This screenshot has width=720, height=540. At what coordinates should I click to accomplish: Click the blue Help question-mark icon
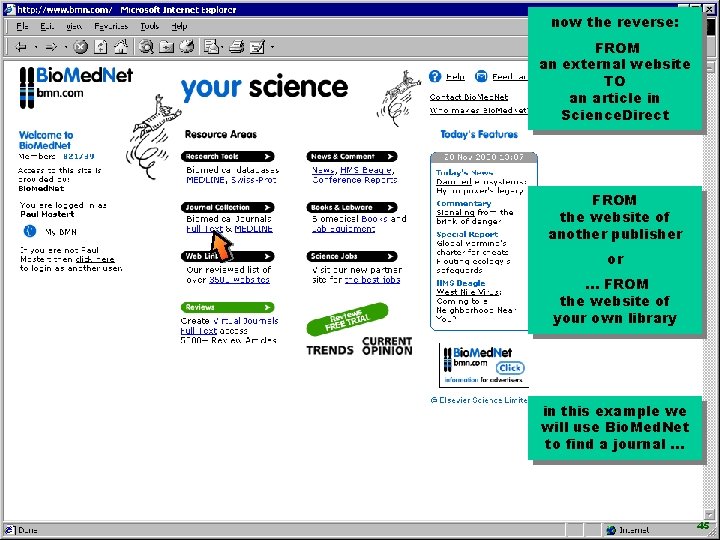point(435,76)
